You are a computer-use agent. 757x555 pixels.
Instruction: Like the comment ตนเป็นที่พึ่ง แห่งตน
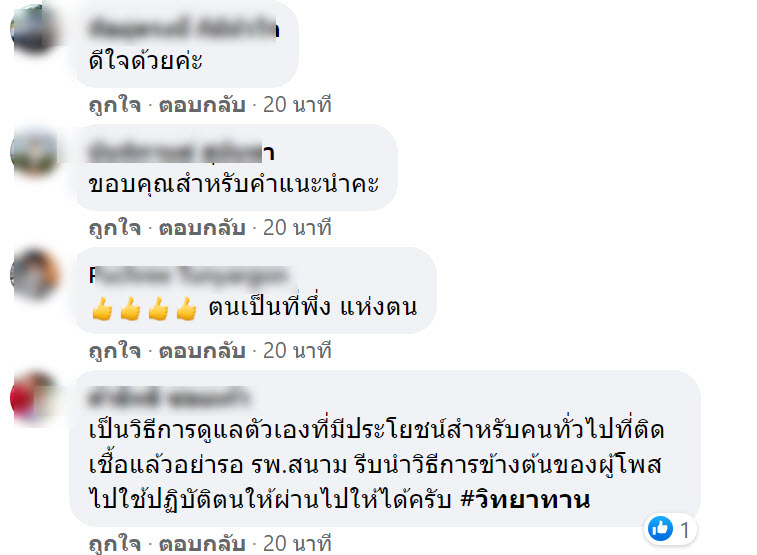[x=115, y=351]
